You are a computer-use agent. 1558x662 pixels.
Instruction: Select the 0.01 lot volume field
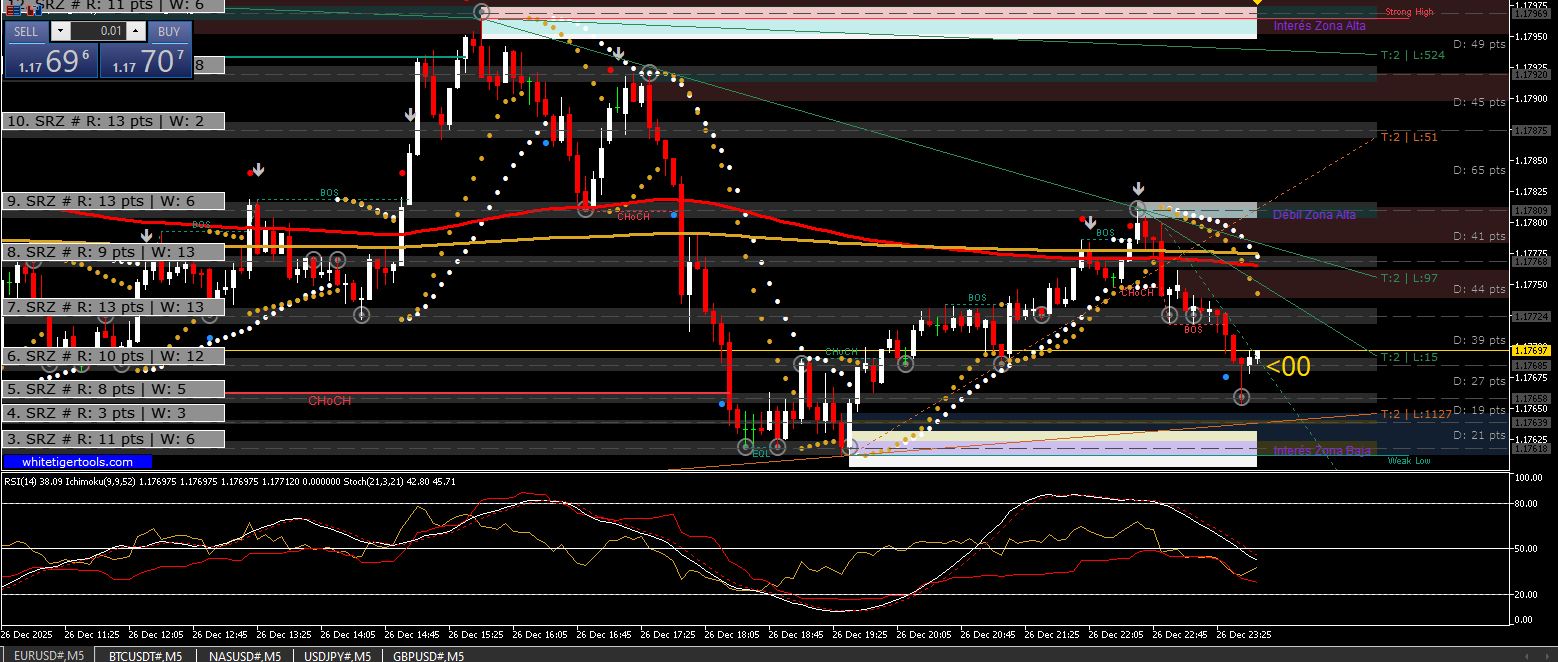tap(98, 31)
